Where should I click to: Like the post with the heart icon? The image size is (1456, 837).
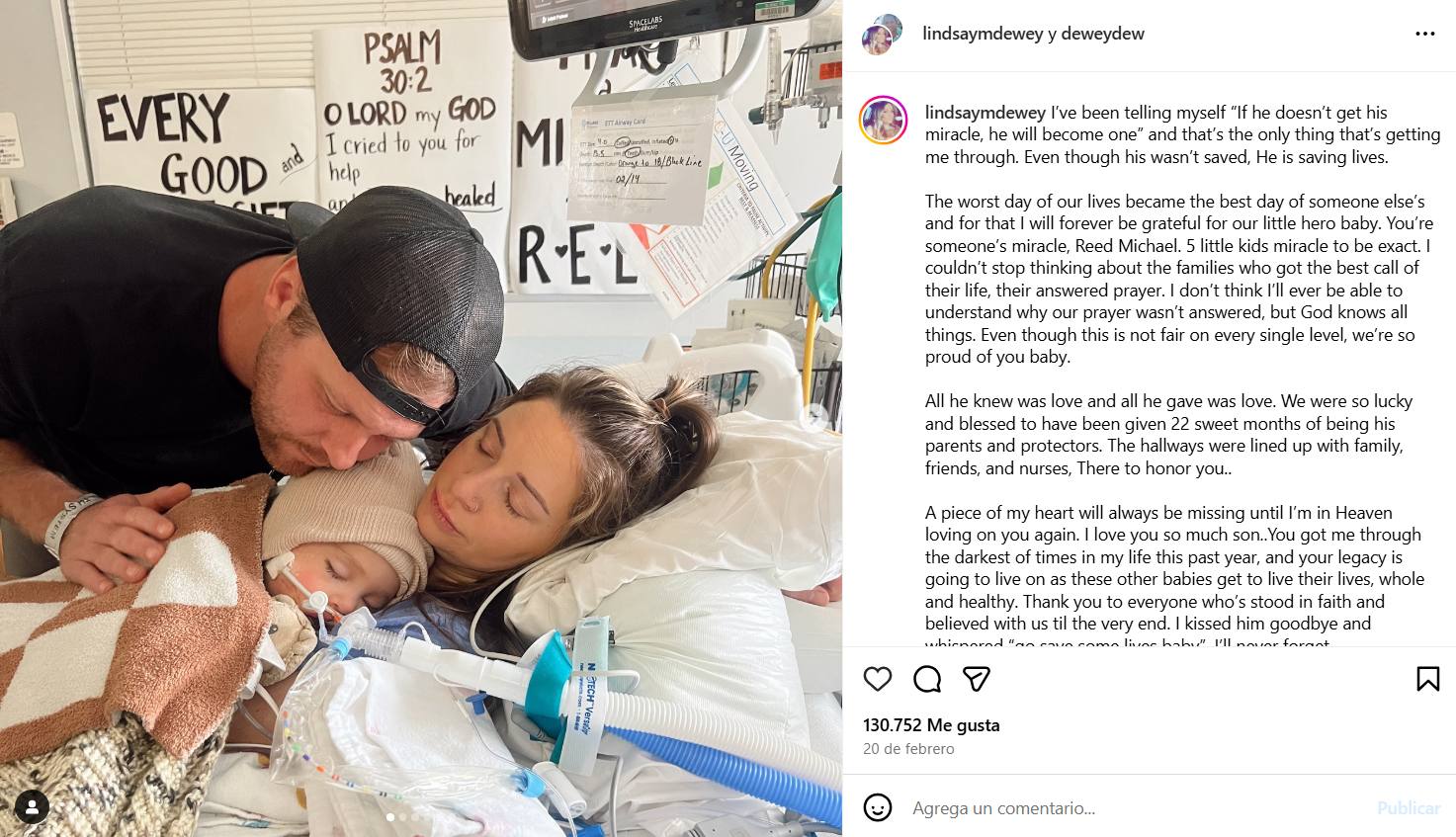click(x=878, y=679)
